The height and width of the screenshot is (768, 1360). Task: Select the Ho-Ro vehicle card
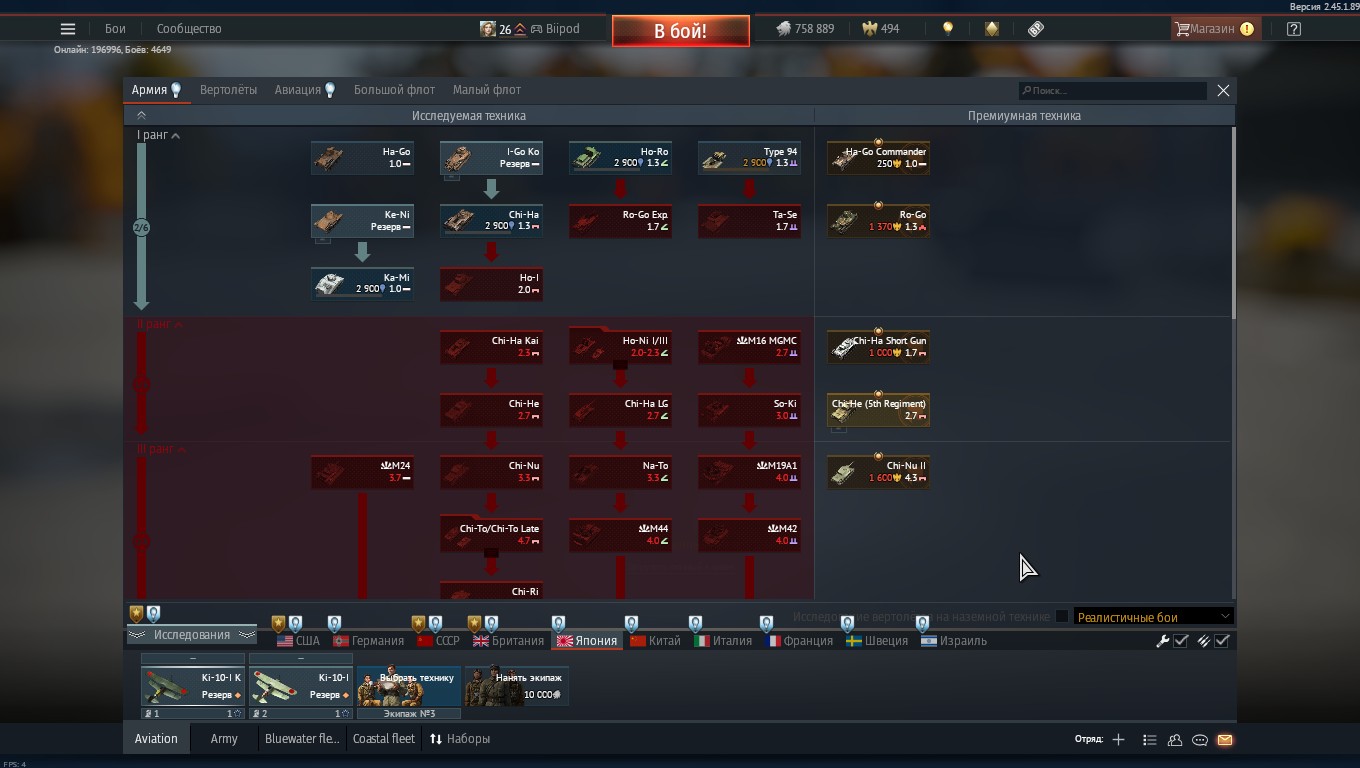click(x=620, y=158)
